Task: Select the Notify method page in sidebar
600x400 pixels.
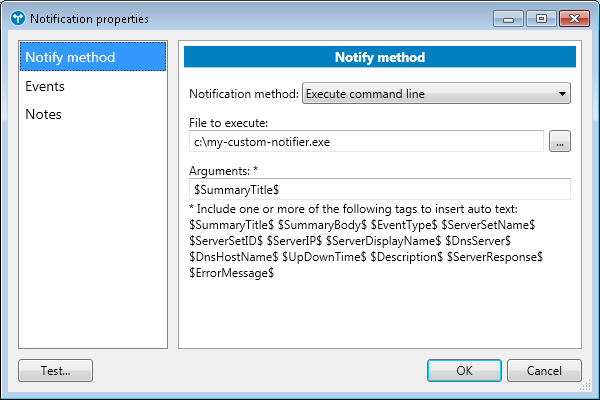Action: tap(93, 57)
